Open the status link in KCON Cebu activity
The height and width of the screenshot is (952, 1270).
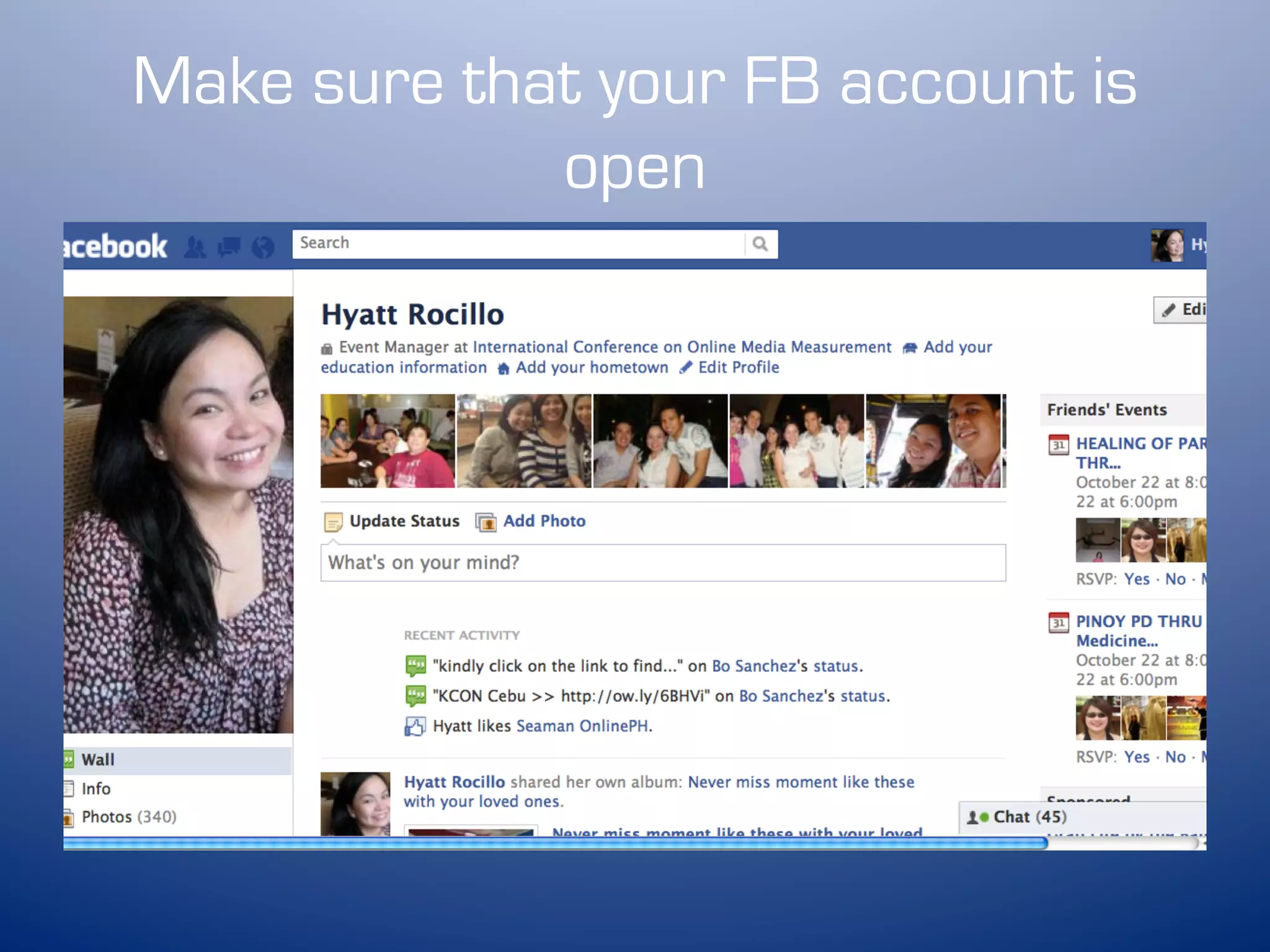tap(863, 696)
